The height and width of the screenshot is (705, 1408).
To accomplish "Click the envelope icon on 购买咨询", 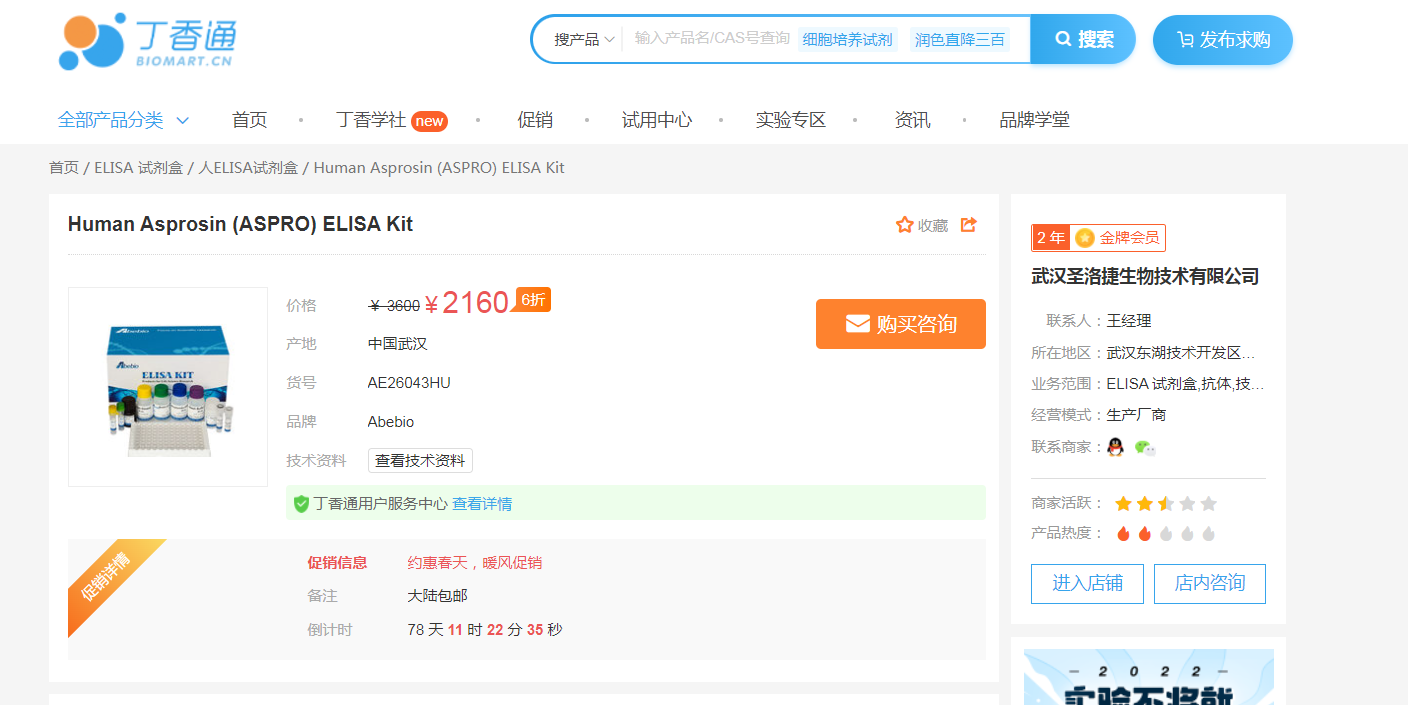I will coord(857,324).
